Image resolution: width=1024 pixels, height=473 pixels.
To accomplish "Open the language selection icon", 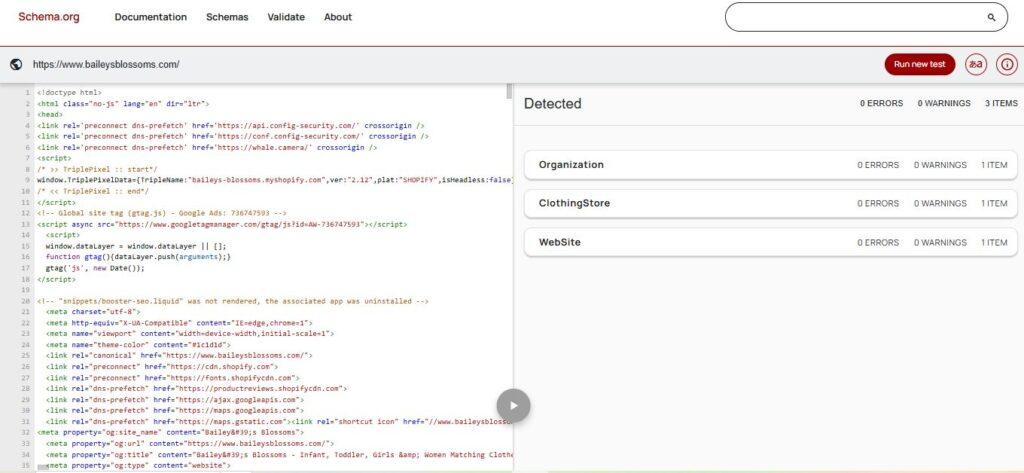I will (976, 65).
